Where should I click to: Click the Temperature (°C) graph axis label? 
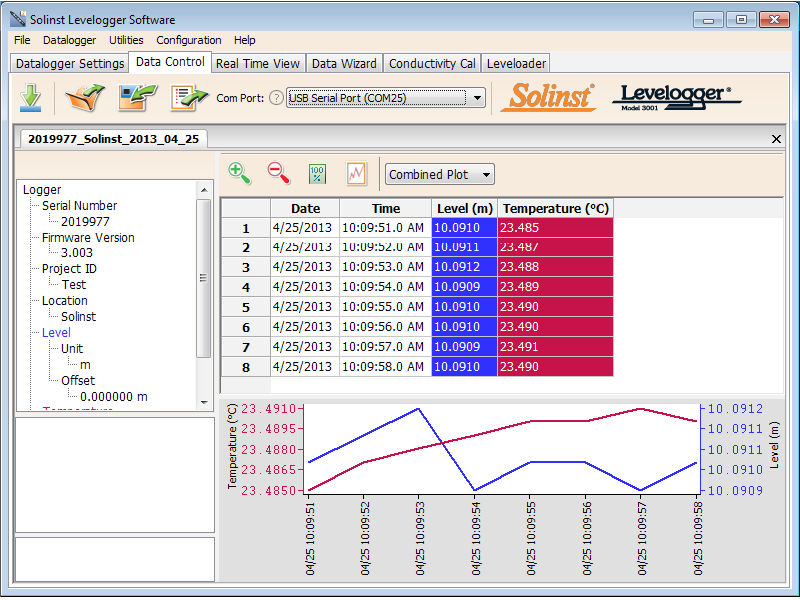[232, 446]
